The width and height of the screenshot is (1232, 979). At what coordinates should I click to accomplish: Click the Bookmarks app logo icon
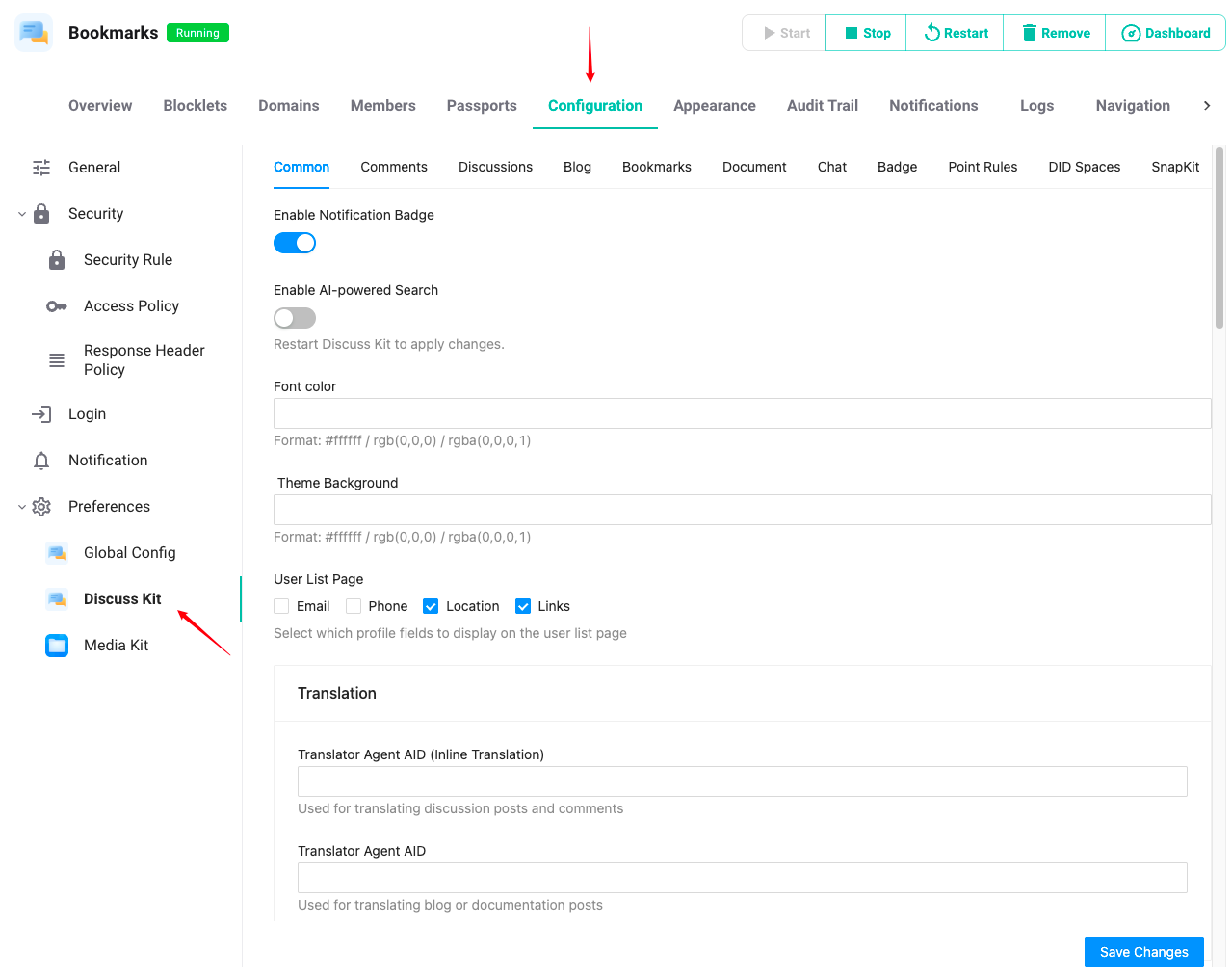(34, 33)
